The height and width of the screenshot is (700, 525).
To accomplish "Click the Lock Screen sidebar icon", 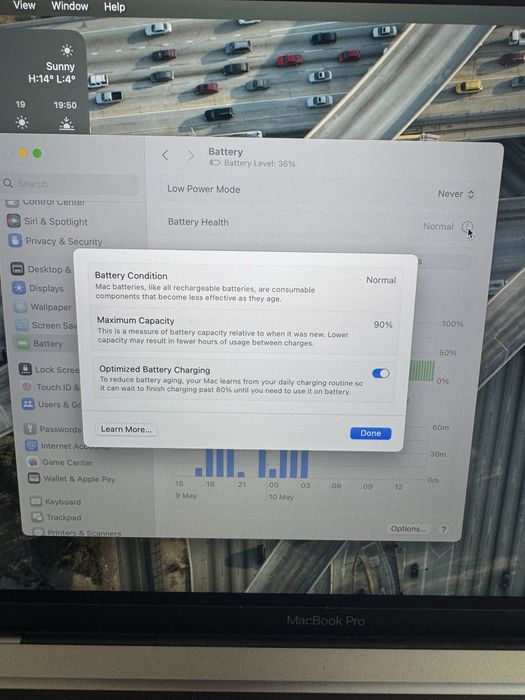I will pyautogui.click(x=25, y=369).
